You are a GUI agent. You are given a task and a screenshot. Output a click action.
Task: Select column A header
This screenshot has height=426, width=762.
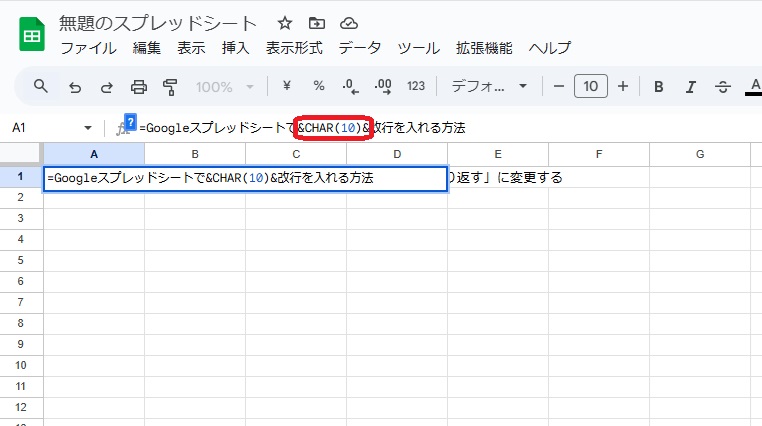(x=94, y=154)
